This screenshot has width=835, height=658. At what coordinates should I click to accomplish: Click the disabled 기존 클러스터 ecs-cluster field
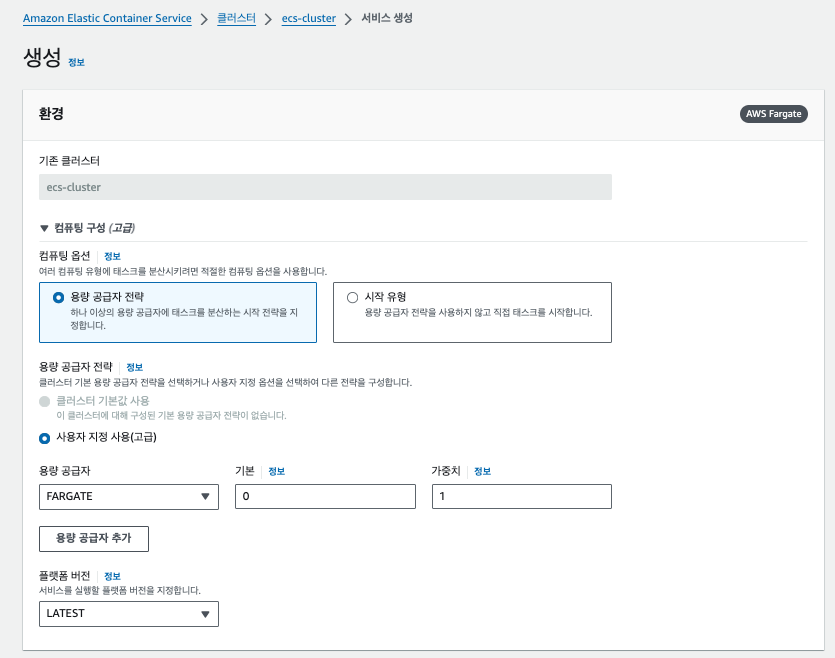pos(325,187)
